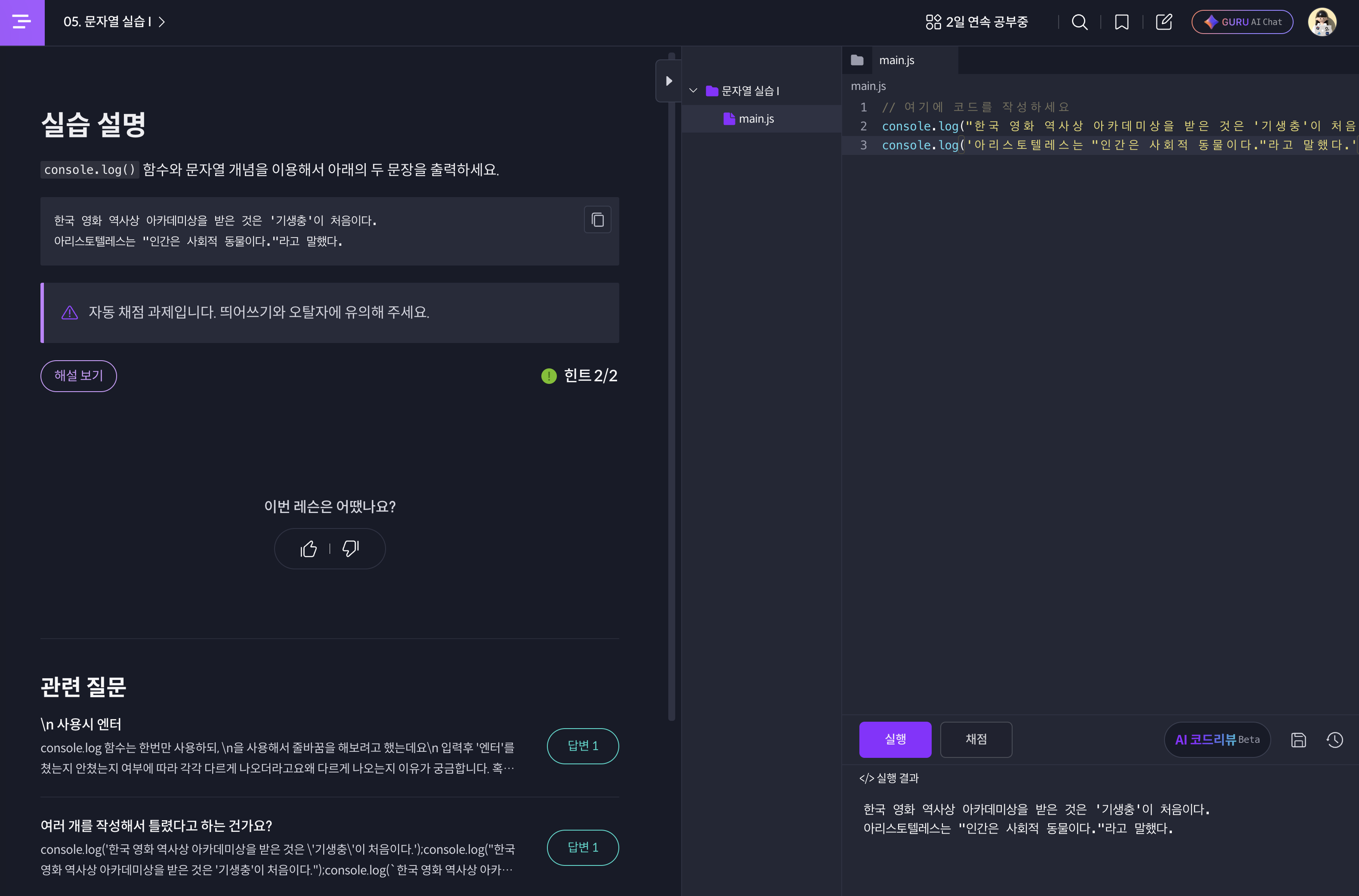Run code with the 실행 button
The width and height of the screenshot is (1359, 896).
pyautogui.click(x=895, y=739)
